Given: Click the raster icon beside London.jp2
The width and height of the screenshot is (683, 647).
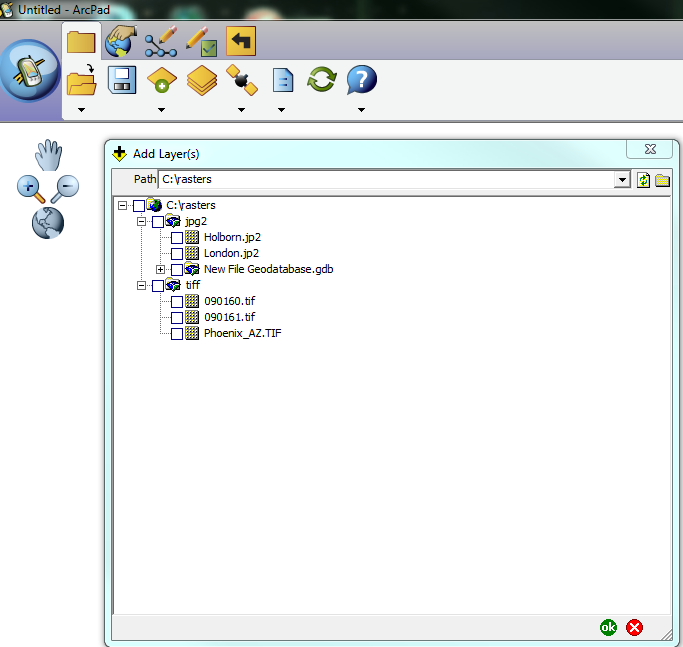Looking at the screenshot, I should [x=192, y=253].
